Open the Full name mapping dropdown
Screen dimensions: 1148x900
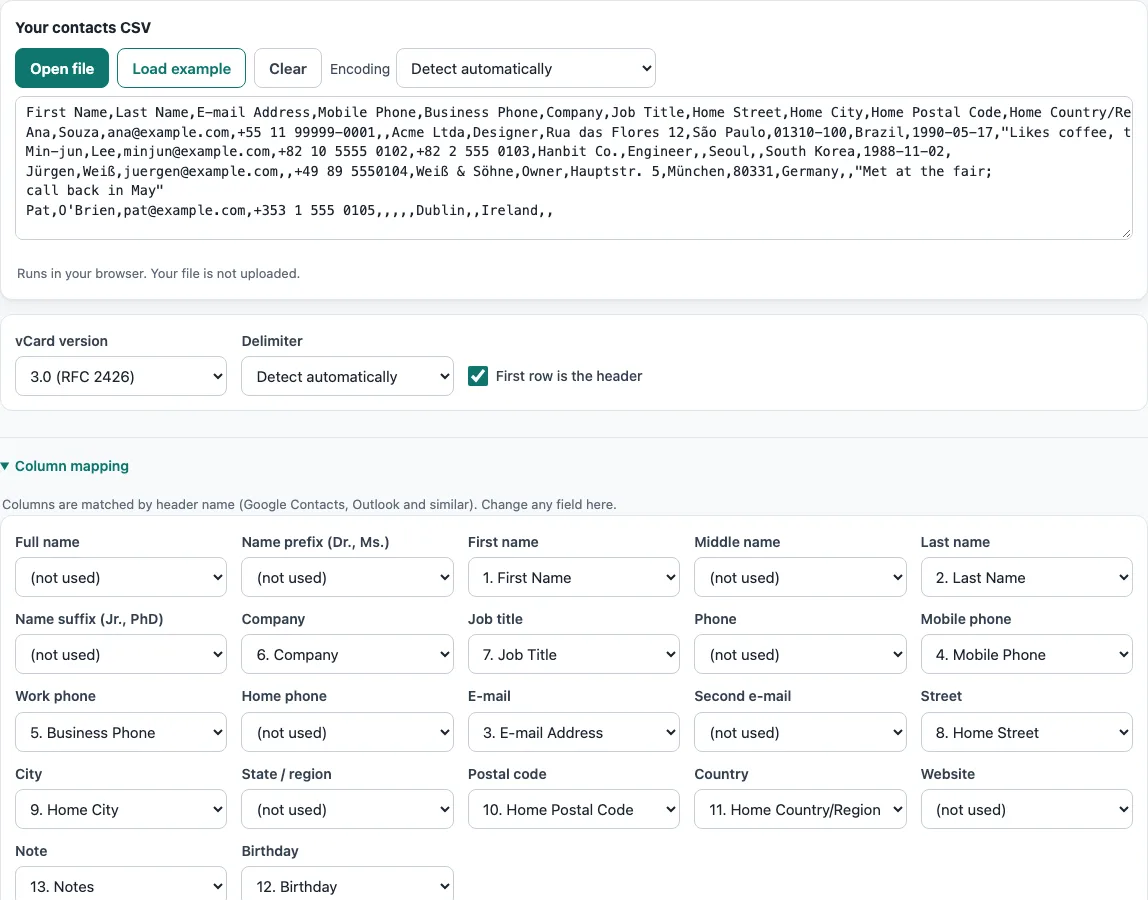(121, 577)
